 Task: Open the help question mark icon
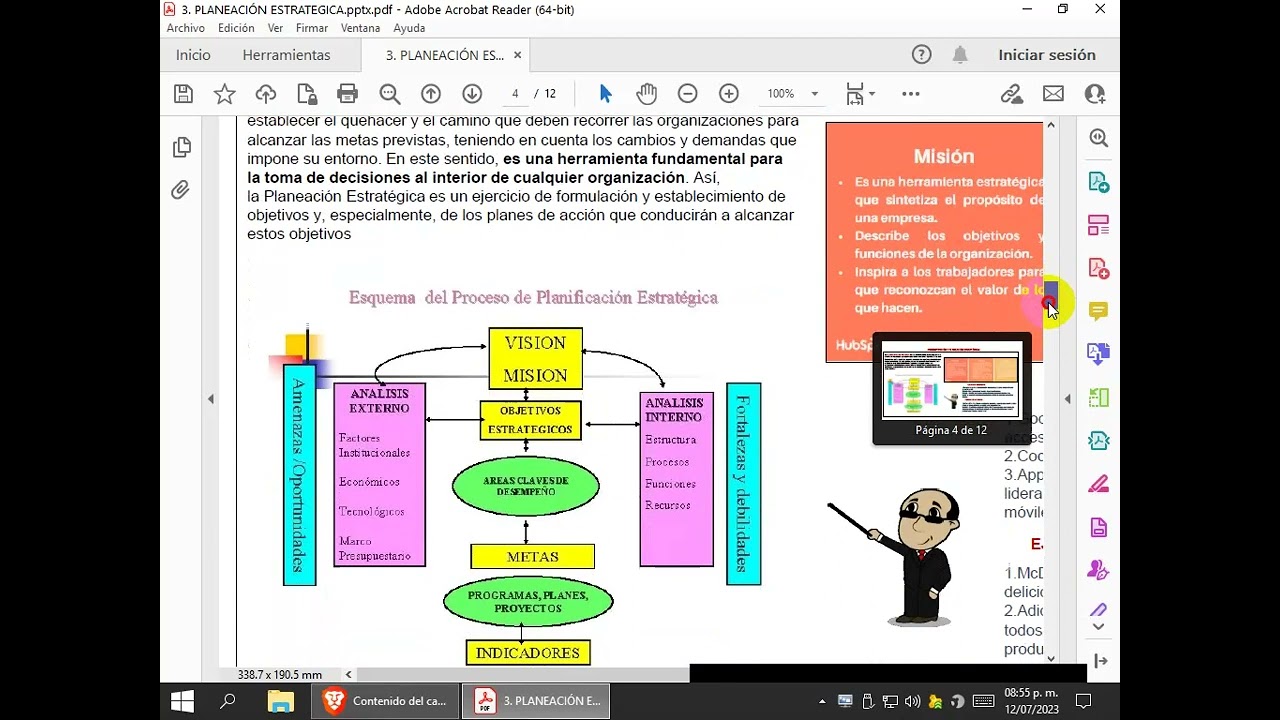pos(922,55)
